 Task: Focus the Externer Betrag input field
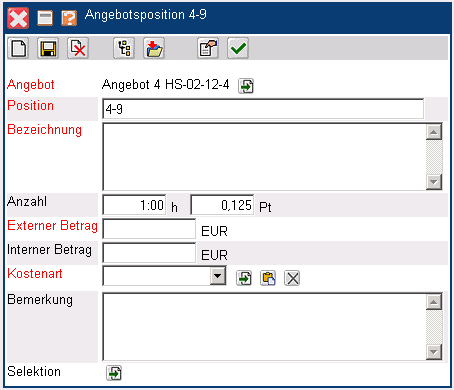tap(149, 229)
